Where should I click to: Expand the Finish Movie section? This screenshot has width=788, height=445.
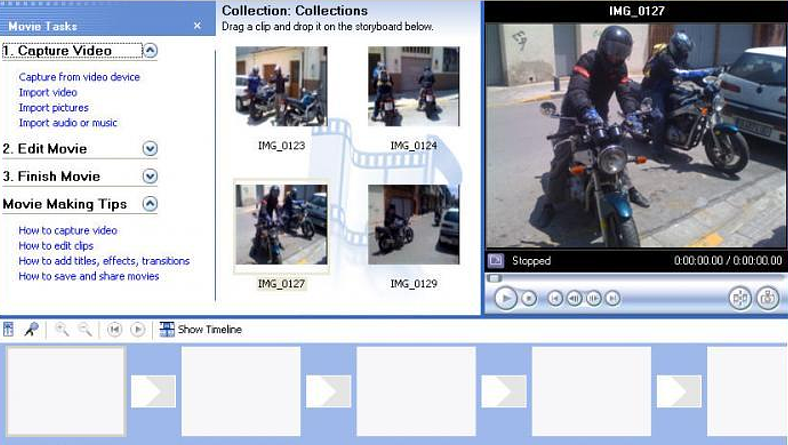click(x=150, y=176)
